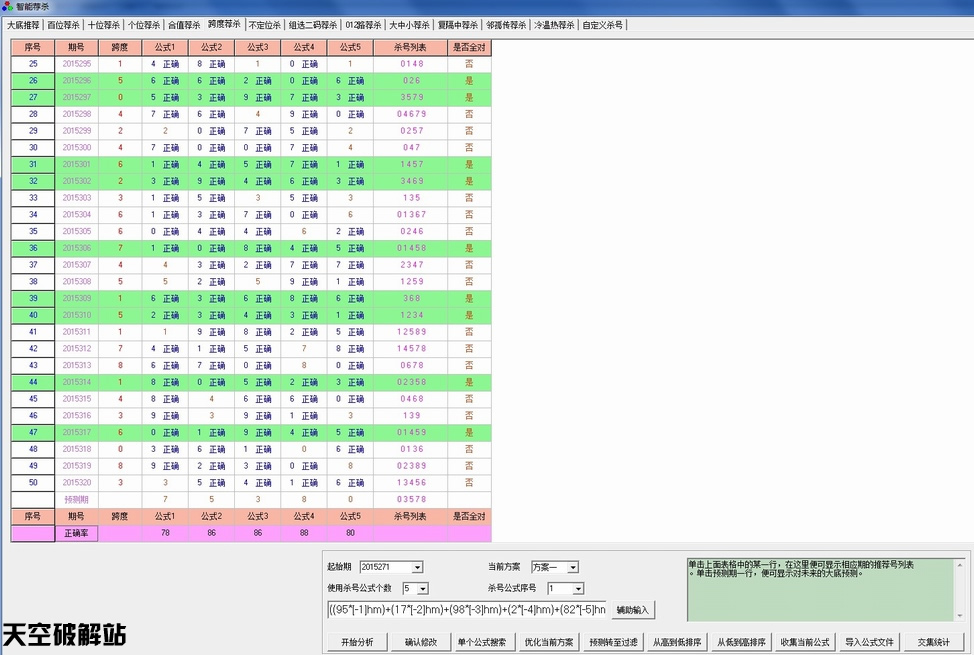
Task: Open the 杀号公式序号 dropdown
Action: pyautogui.click(x=577, y=588)
